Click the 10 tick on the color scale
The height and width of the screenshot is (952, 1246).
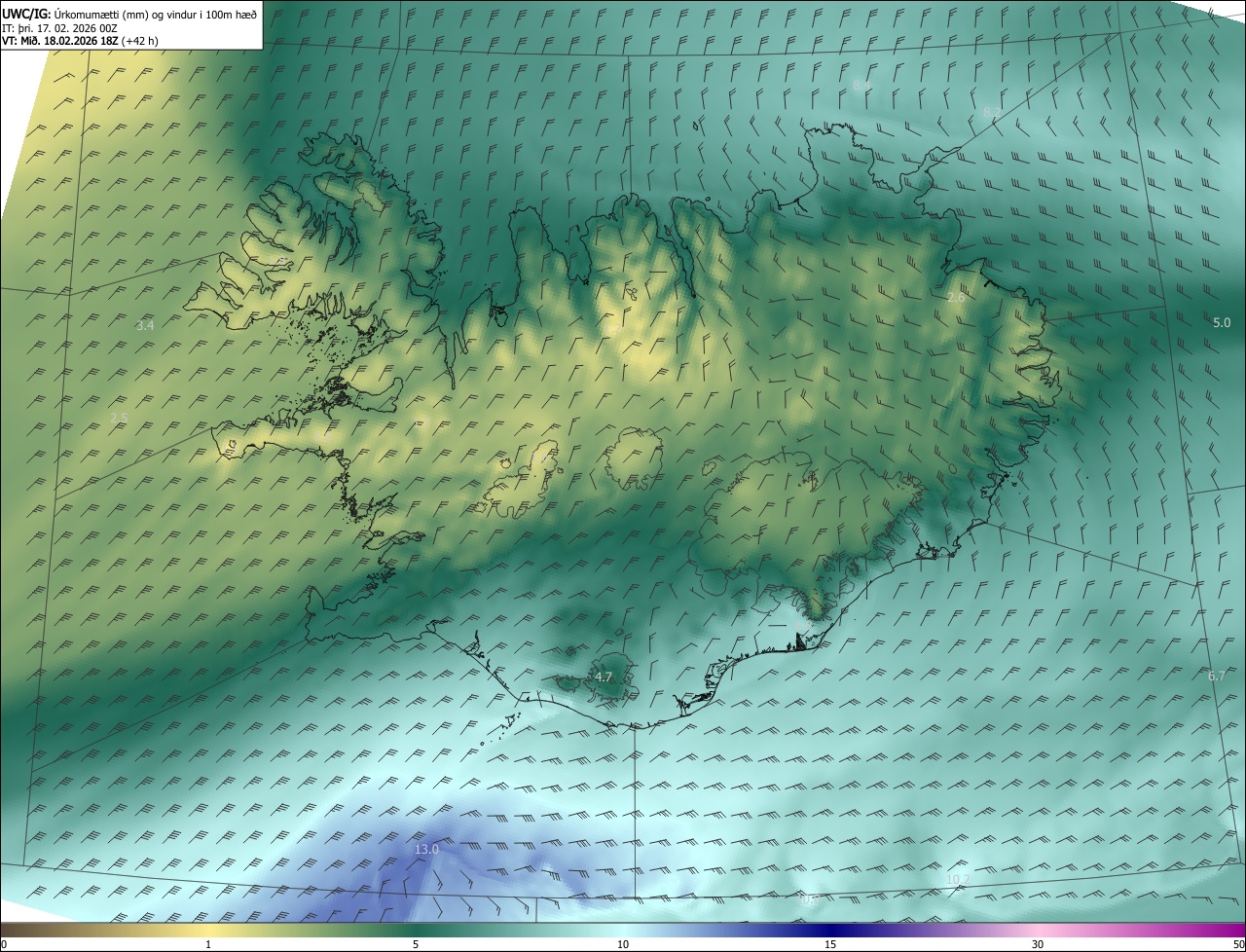pos(623,944)
